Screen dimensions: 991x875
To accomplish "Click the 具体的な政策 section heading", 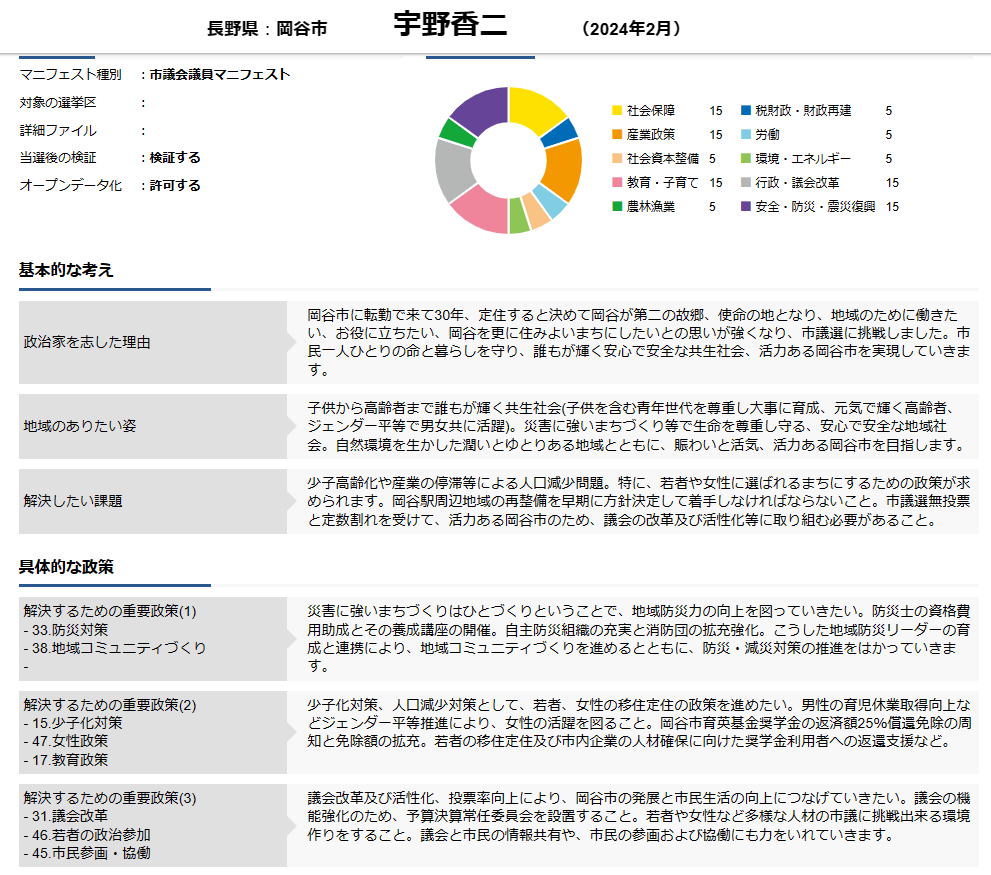I will click(66, 566).
